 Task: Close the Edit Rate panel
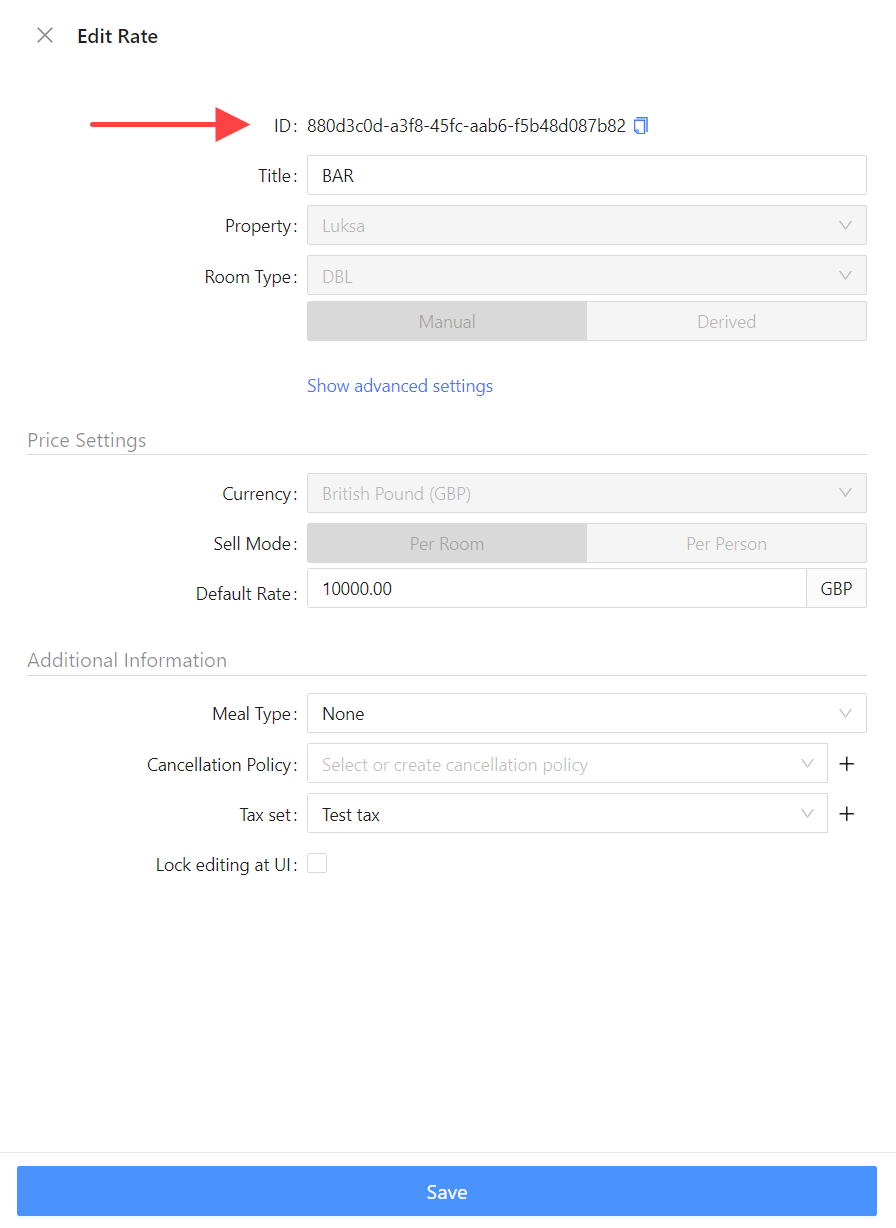pyautogui.click(x=45, y=36)
